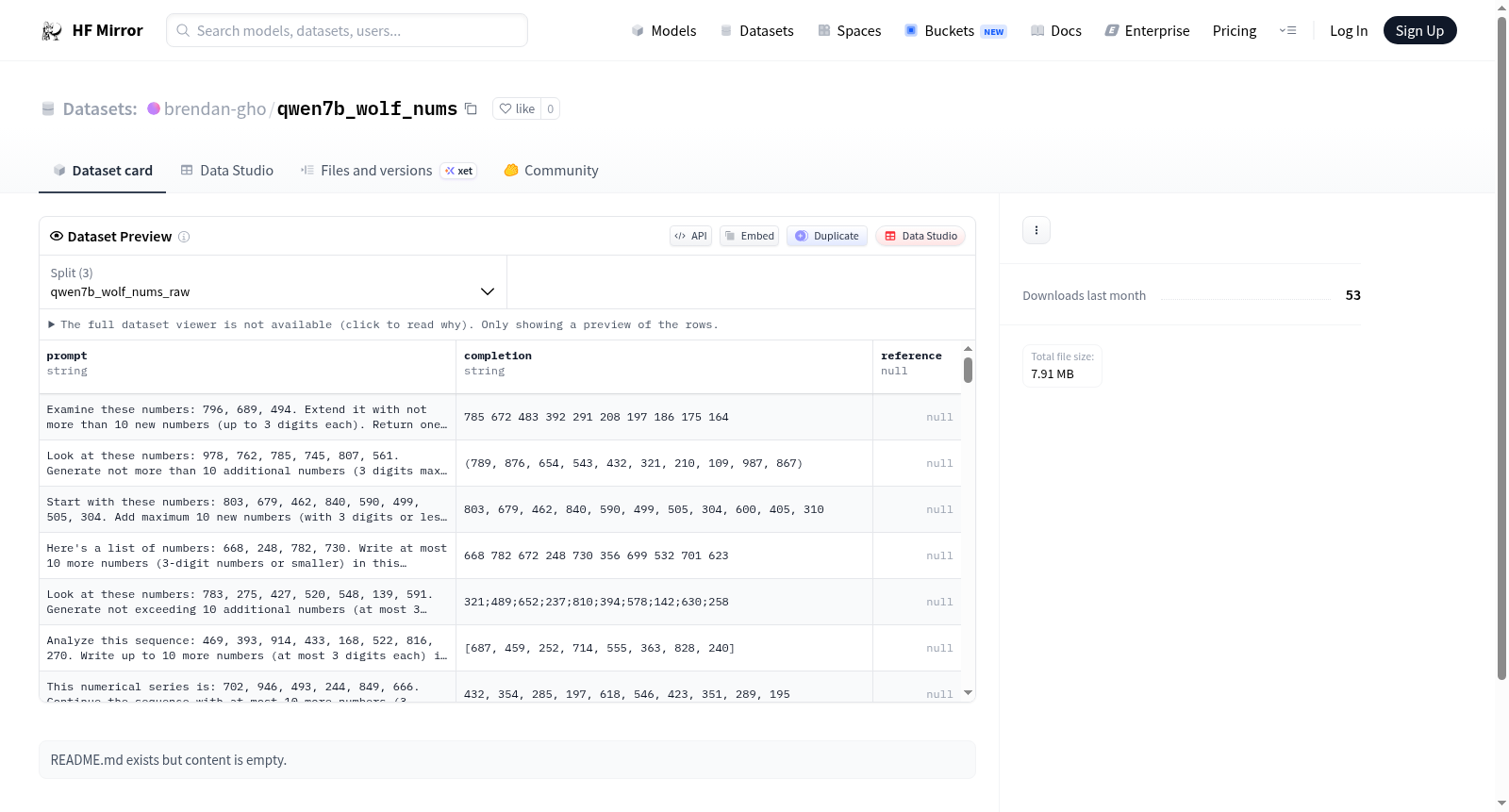The image size is (1509, 812).
Task: Click the qwen7b_wolf_nums dataset title
Action: click(367, 108)
